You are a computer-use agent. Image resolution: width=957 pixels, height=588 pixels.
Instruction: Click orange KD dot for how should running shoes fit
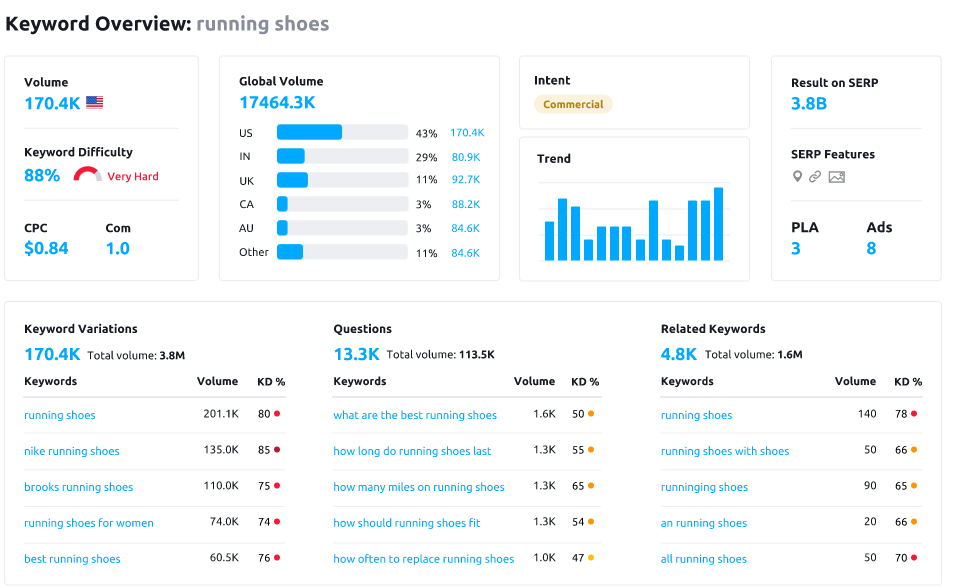pyautogui.click(x=591, y=522)
